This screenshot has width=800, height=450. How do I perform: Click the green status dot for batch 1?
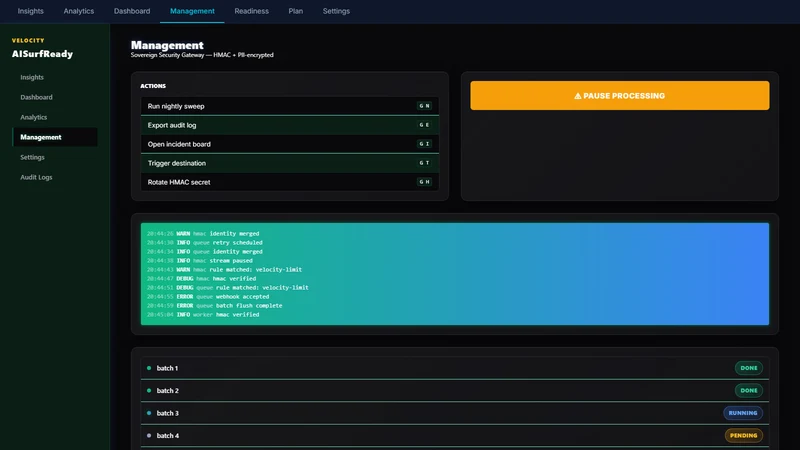coord(149,368)
